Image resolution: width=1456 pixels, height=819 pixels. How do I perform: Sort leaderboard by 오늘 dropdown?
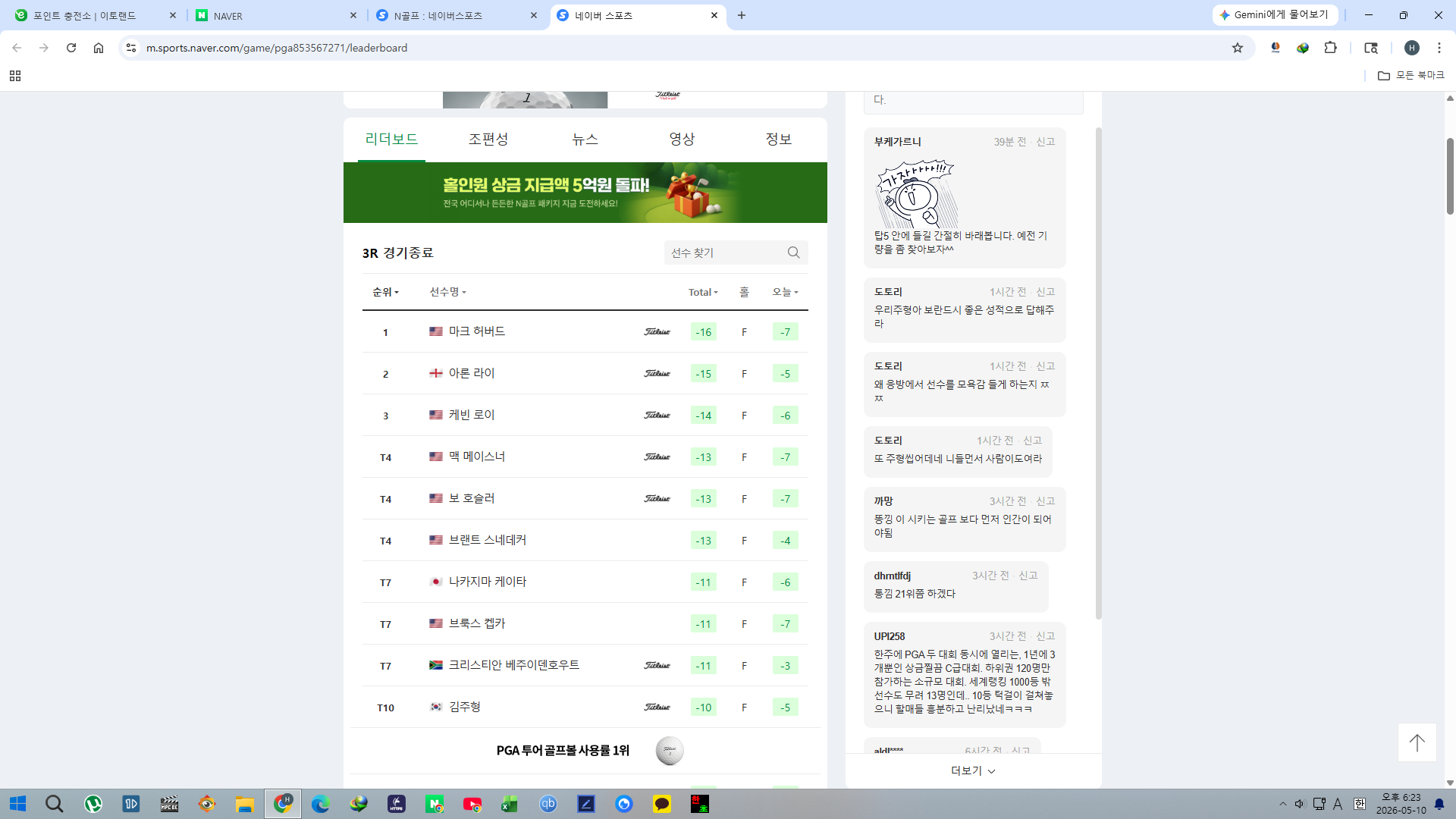(x=785, y=292)
